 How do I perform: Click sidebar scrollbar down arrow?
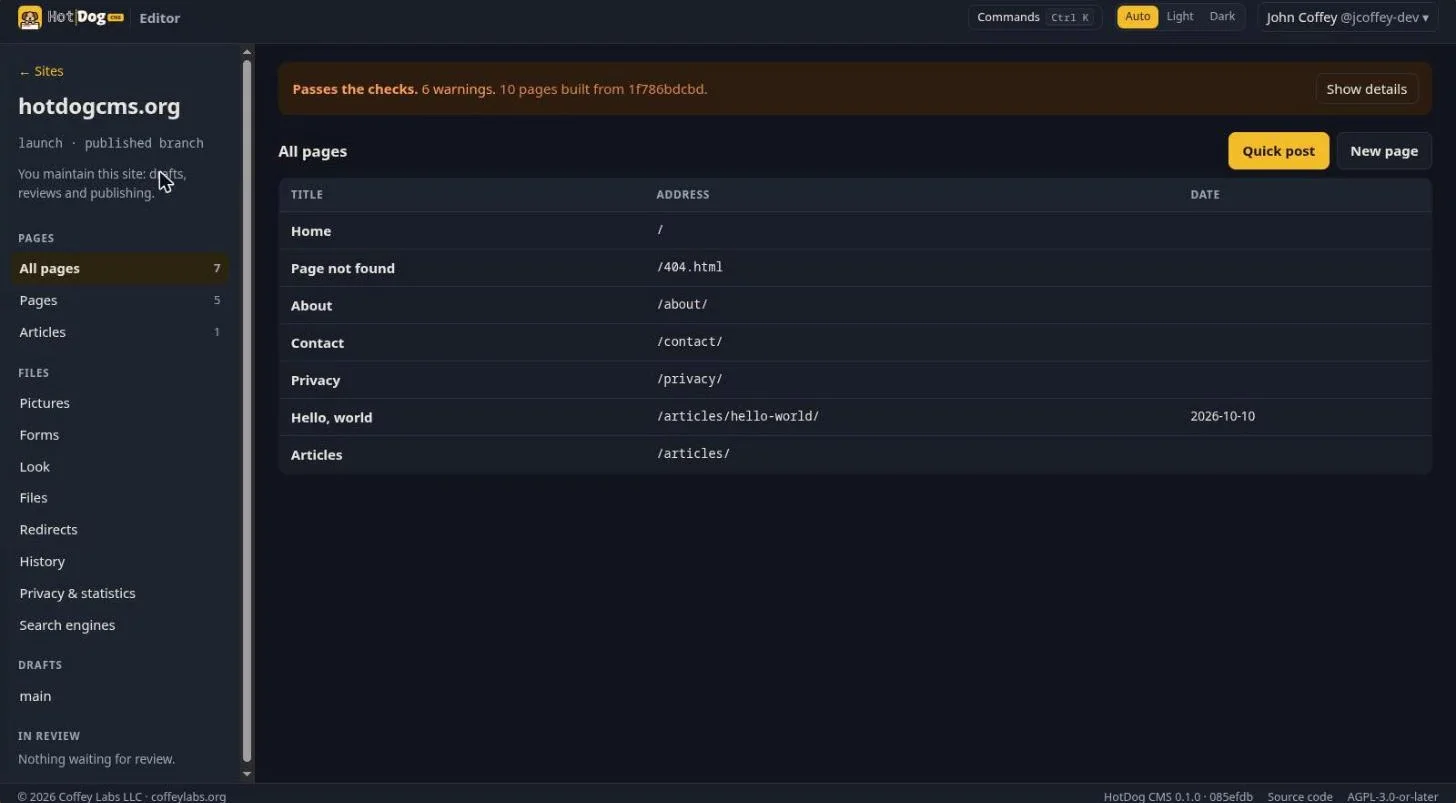coord(247,774)
